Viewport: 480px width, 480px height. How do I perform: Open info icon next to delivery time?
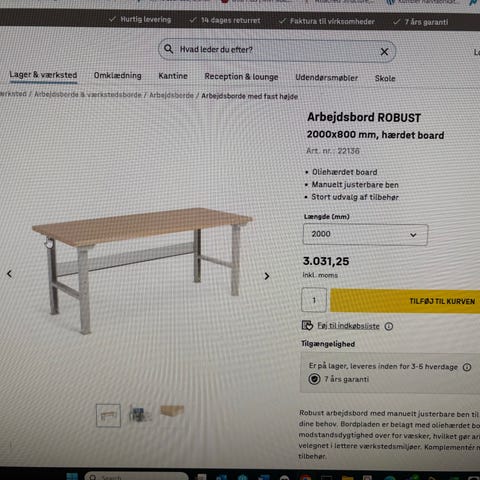pyautogui.click(x=467, y=367)
